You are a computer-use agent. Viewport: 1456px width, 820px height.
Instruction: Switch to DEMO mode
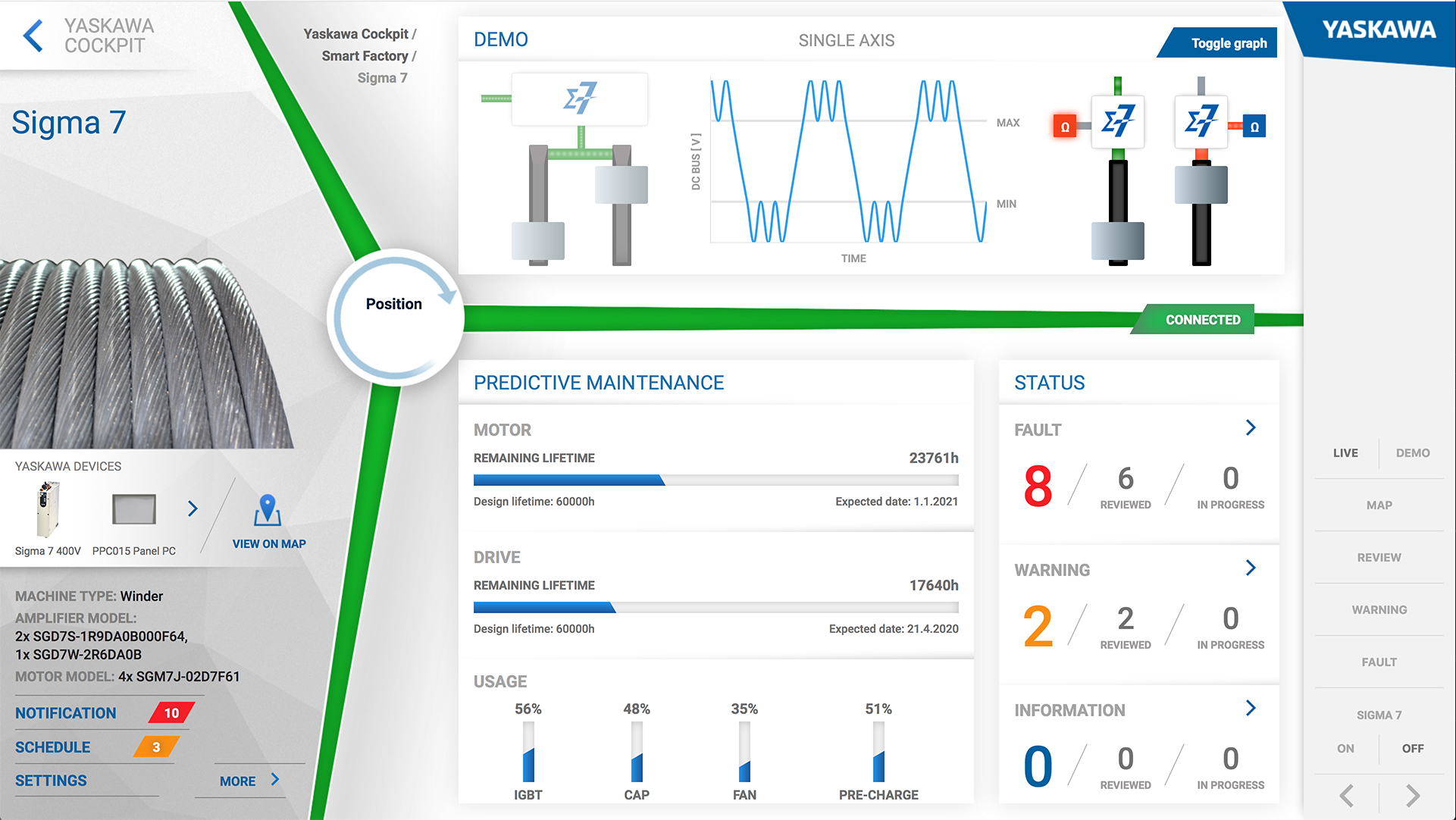point(1413,453)
